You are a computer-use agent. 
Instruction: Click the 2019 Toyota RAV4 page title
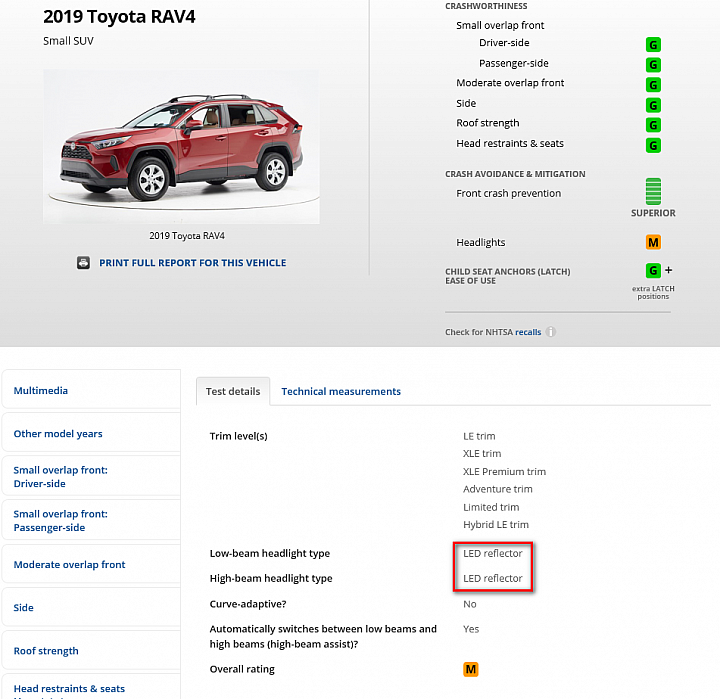tap(119, 17)
